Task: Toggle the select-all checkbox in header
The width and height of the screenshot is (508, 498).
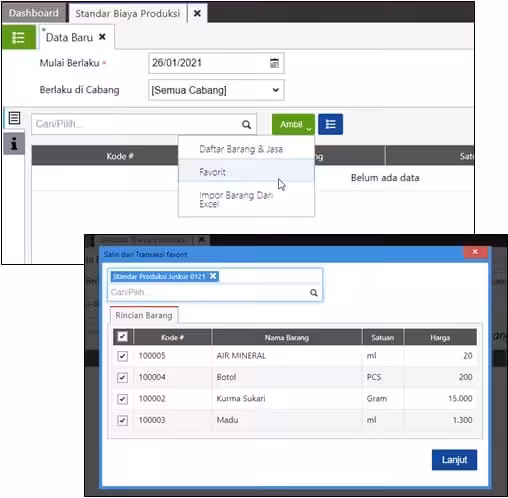Action: click(x=123, y=337)
